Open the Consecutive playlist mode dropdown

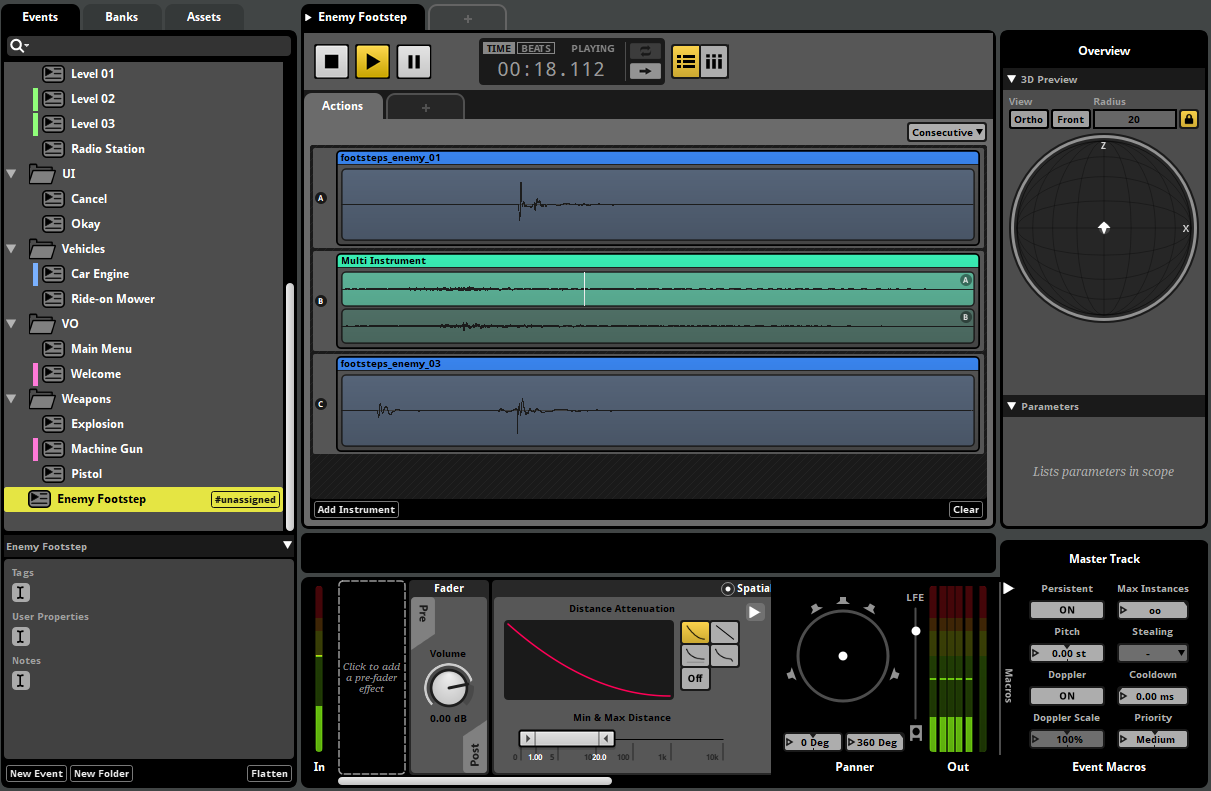pyautogui.click(x=947, y=132)
